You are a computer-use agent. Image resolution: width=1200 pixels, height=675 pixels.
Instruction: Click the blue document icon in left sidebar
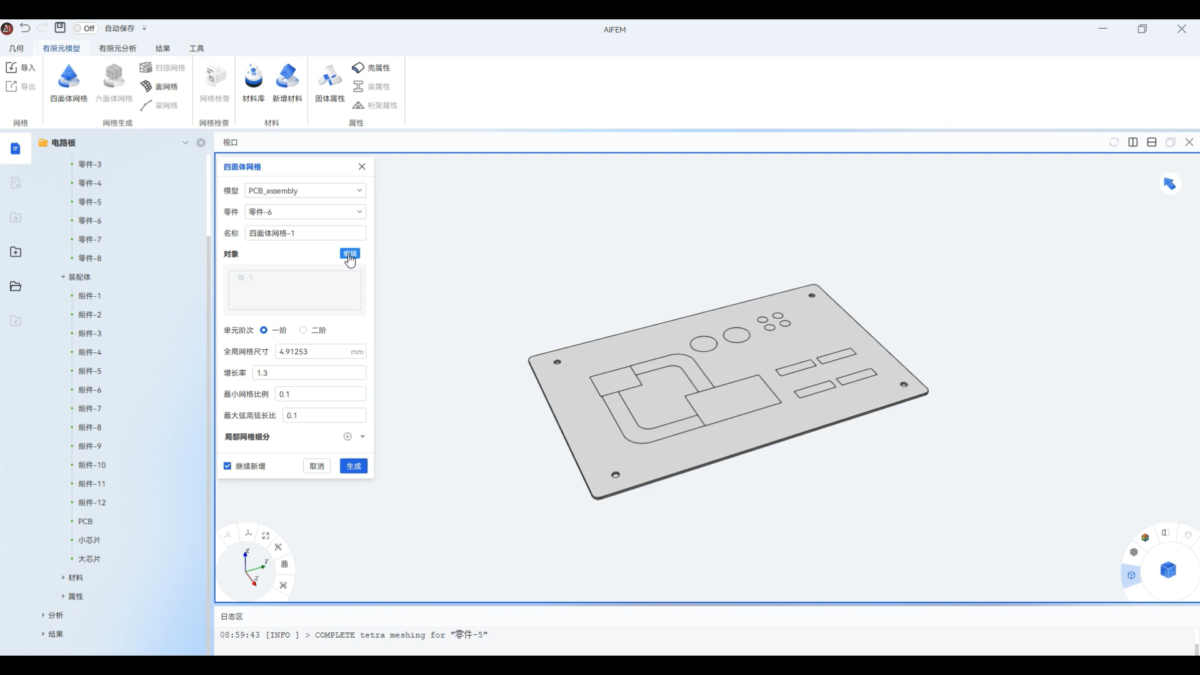pos(15,148)
